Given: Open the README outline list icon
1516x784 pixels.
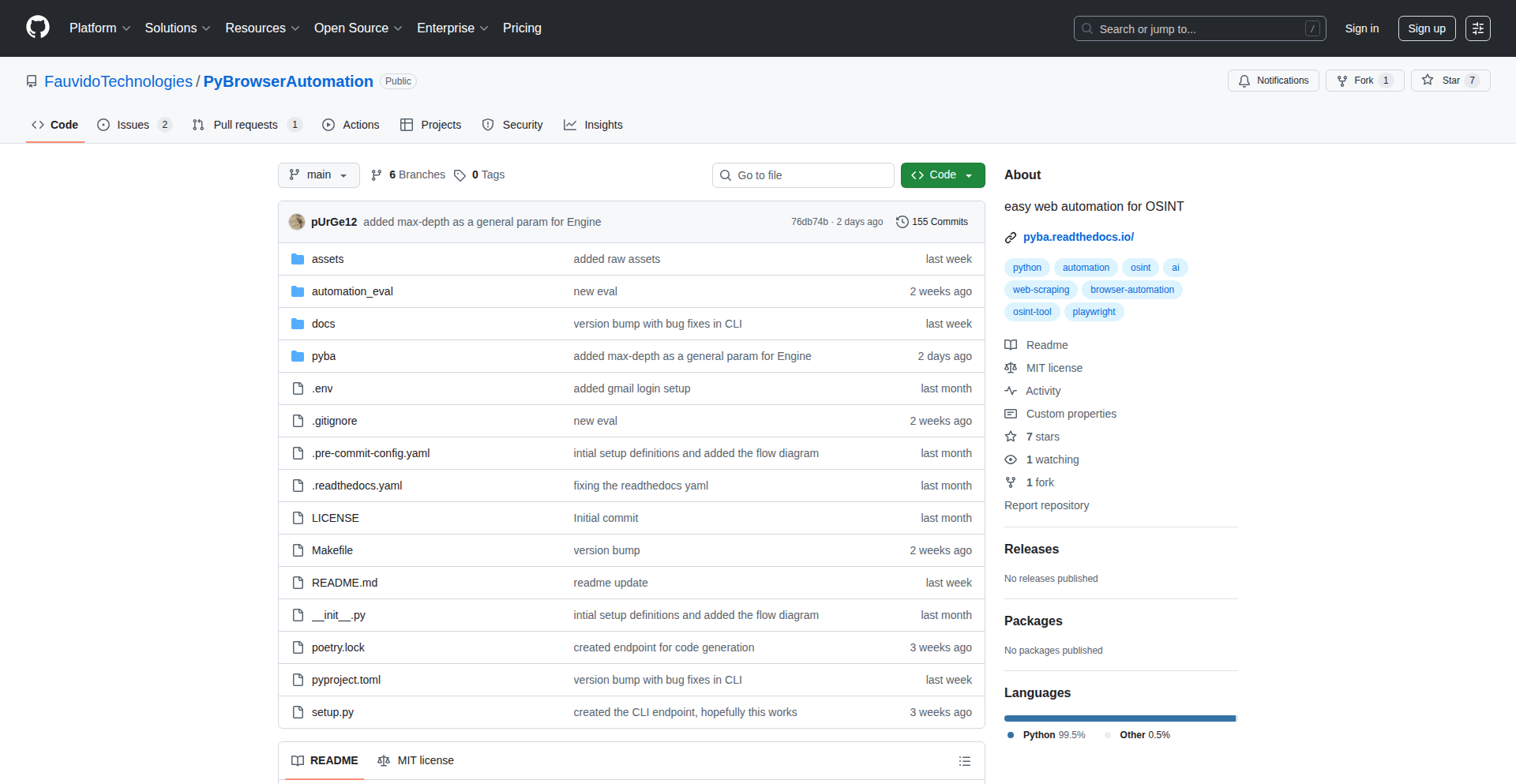Looking at the screenshot, I should pyautogui.click(x=964, y=760).
